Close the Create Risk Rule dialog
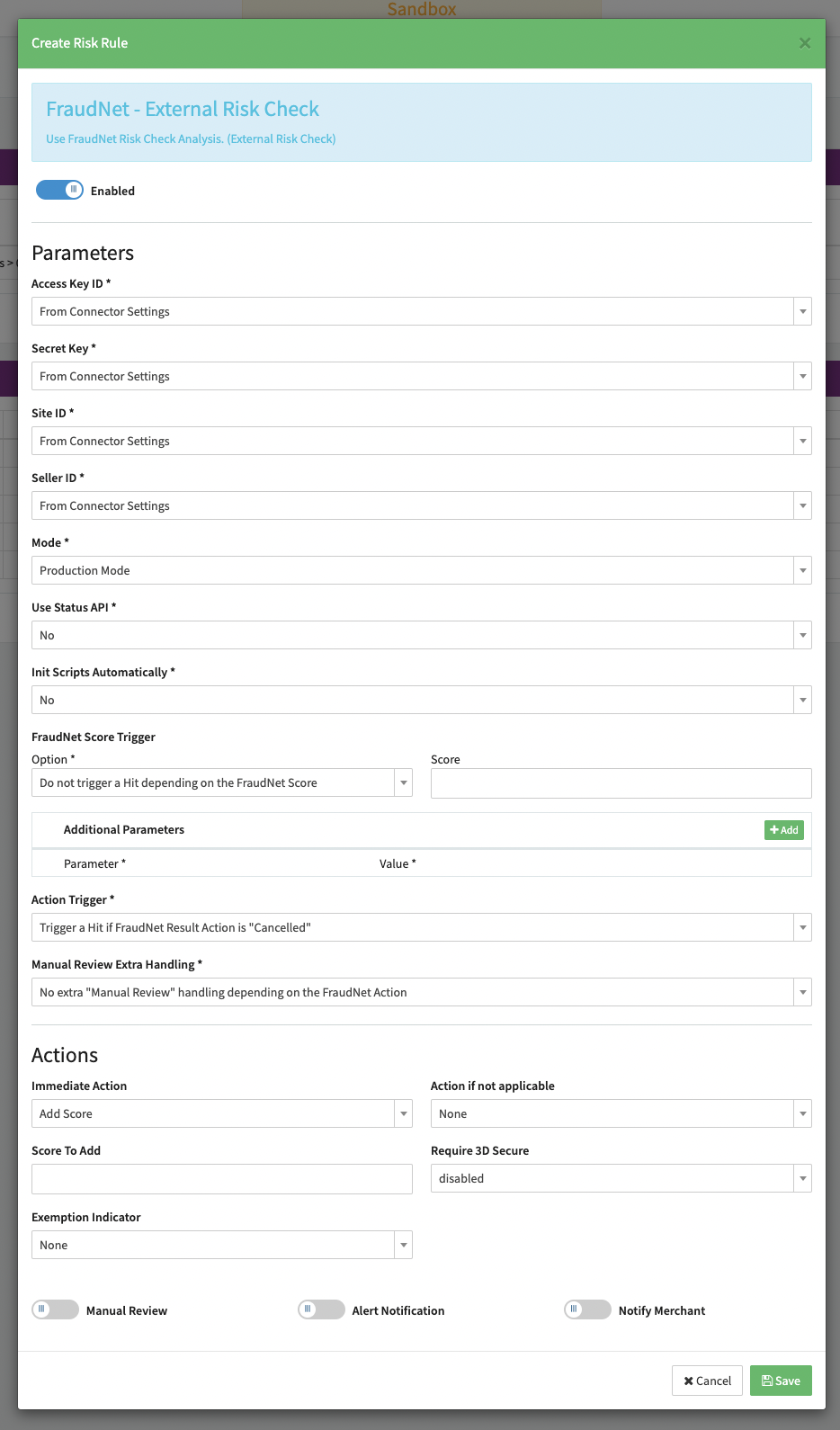Screen dimensions: 840x1430 [x=805, y=43]
